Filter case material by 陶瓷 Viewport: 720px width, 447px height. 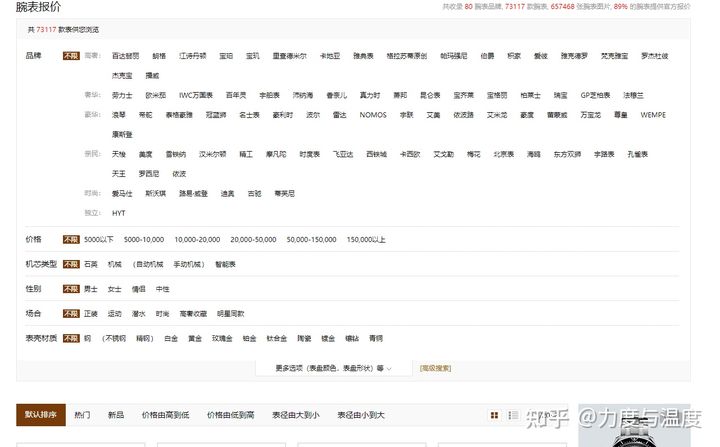(x=304, y=339)
